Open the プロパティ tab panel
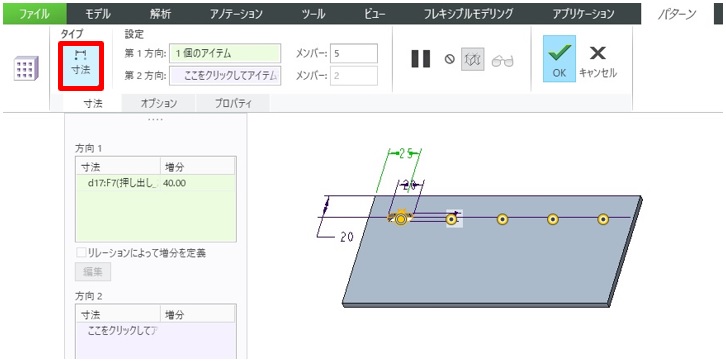The image size is (726, 363). coord(233,104)
